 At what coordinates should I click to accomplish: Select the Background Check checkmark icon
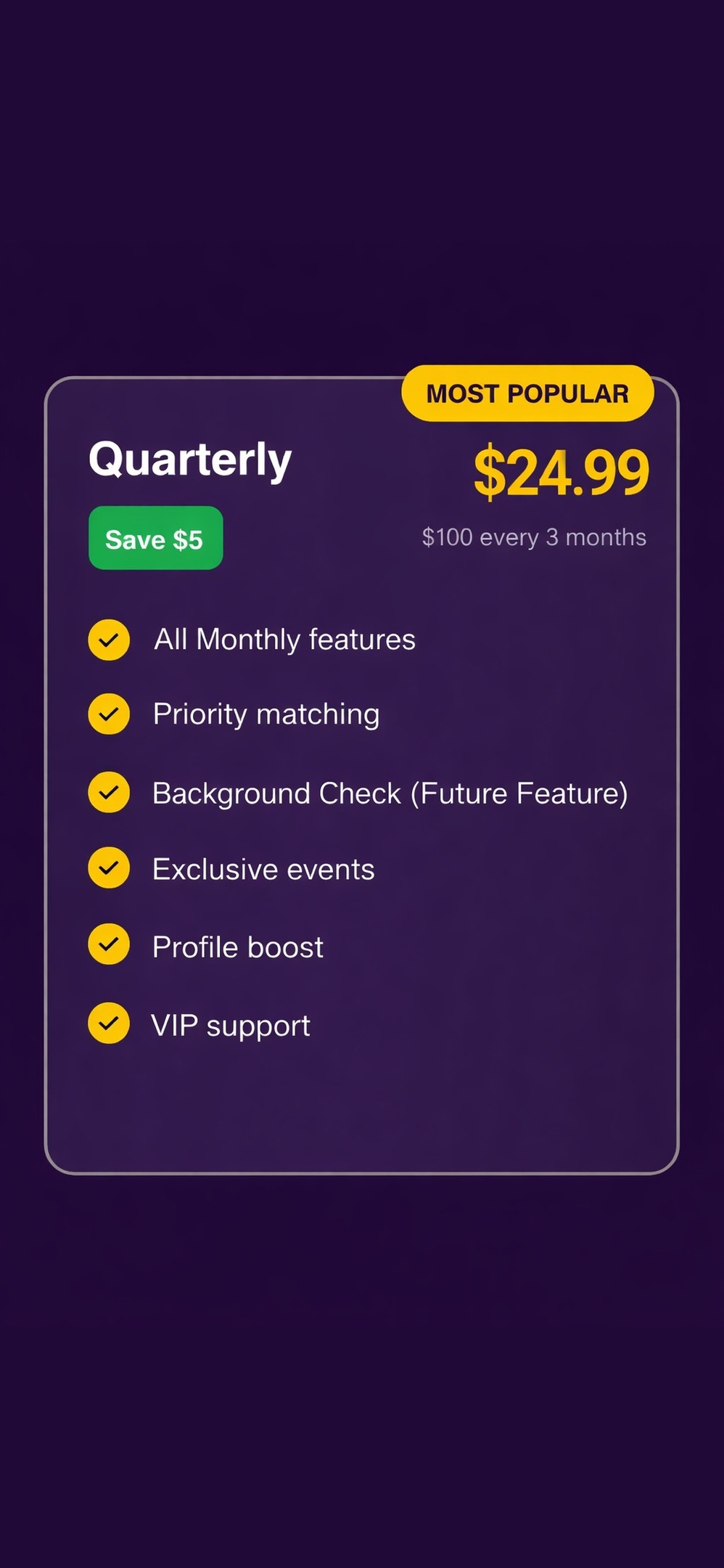pos(109,792)
